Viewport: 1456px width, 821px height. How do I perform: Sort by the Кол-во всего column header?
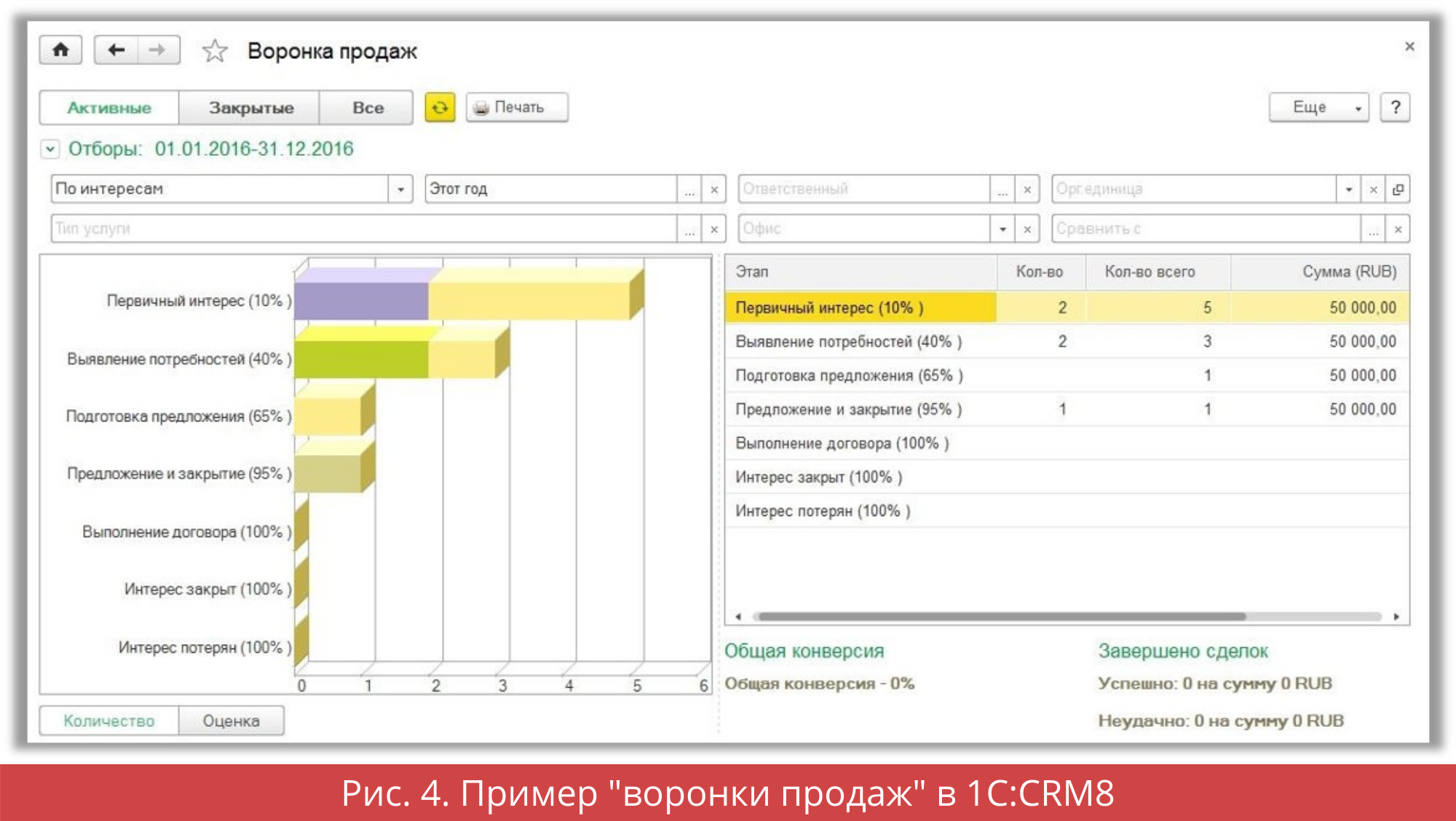(1158, 272)
